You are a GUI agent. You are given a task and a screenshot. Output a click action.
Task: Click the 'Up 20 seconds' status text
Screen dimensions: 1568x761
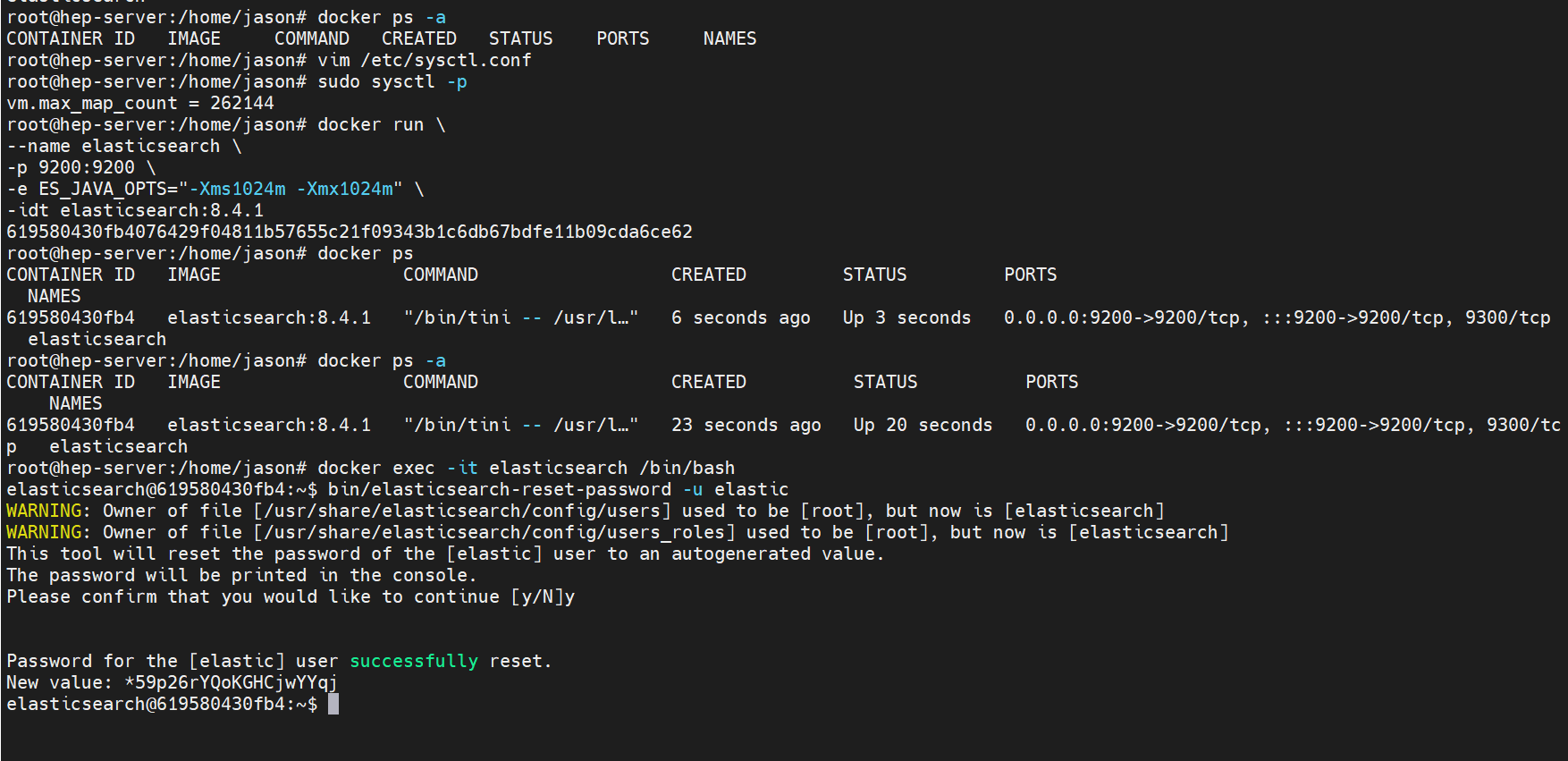pos(922,425)
